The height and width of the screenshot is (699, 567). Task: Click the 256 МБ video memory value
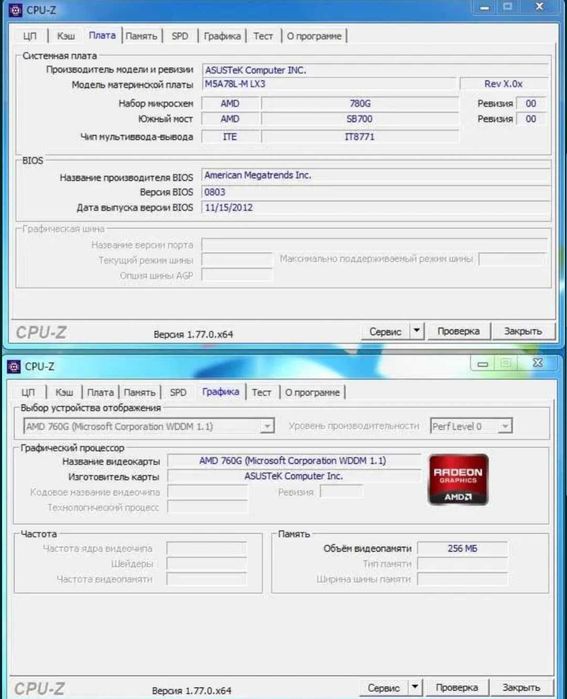(x=462, y=548)
